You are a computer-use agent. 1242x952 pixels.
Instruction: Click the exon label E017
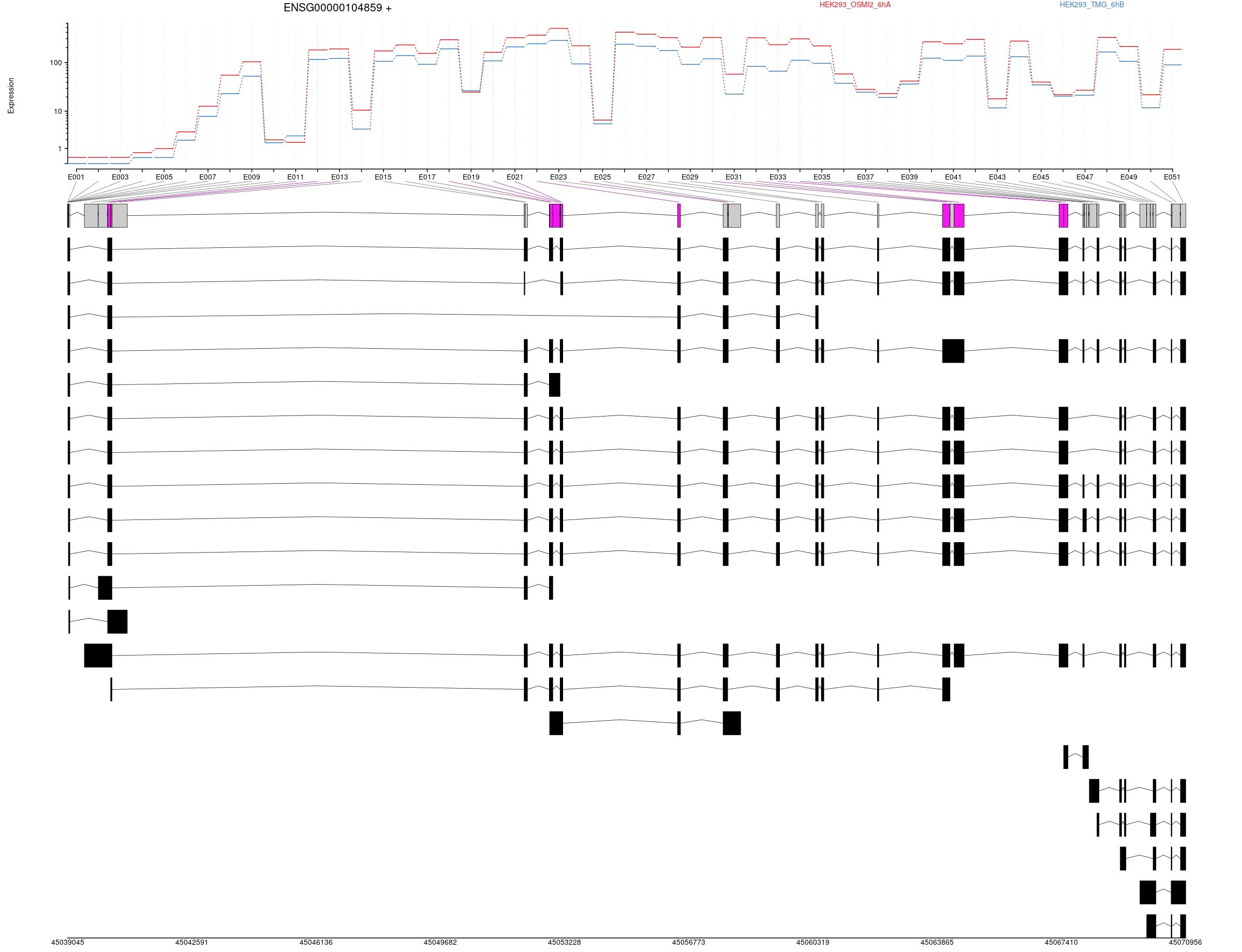point(427,177)
